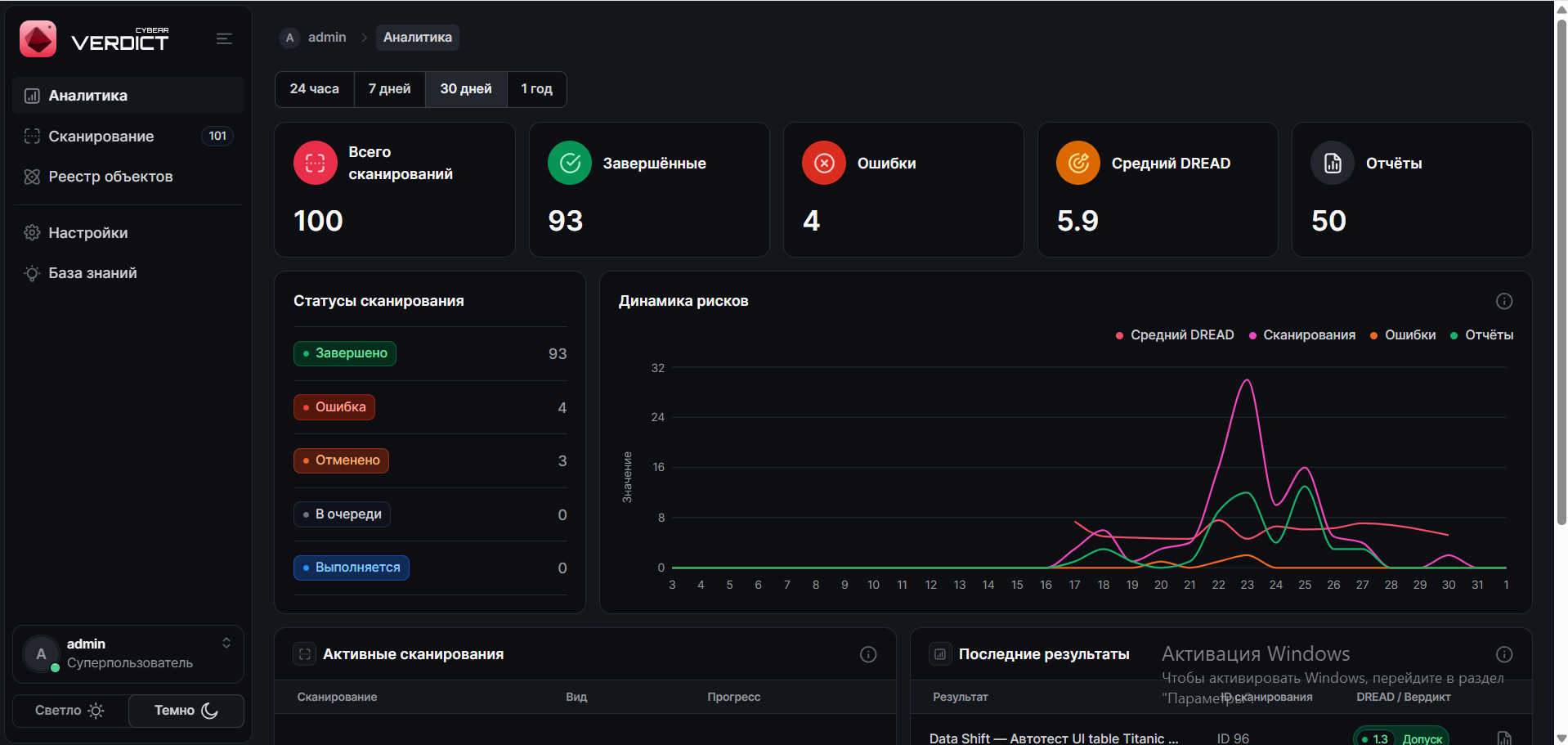Click the Cybear Verdict logo icon
The width and height of the screenshot is (1568, 745).
(x=38, y=38)
